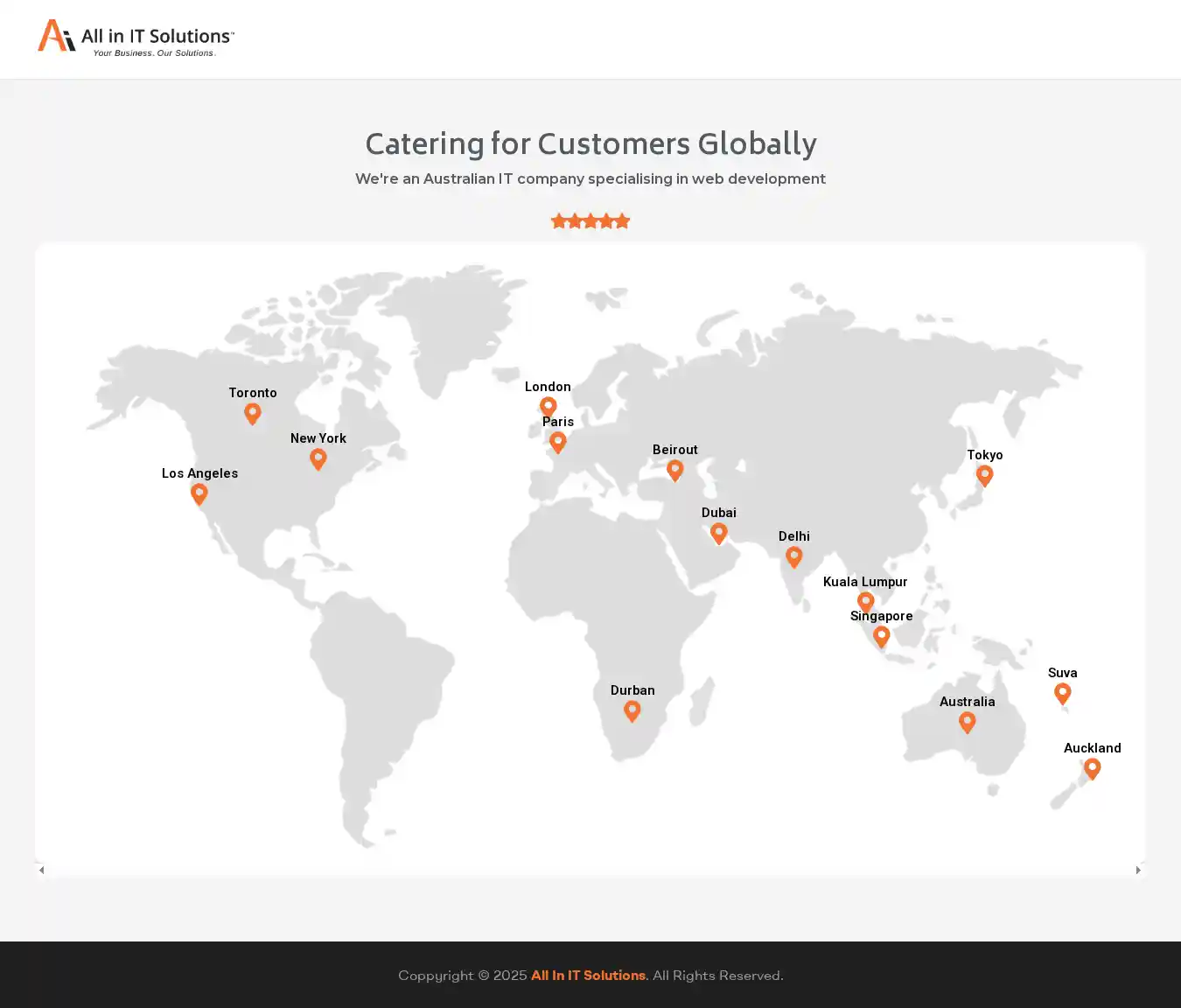Click the Suva map marker

1063,693
